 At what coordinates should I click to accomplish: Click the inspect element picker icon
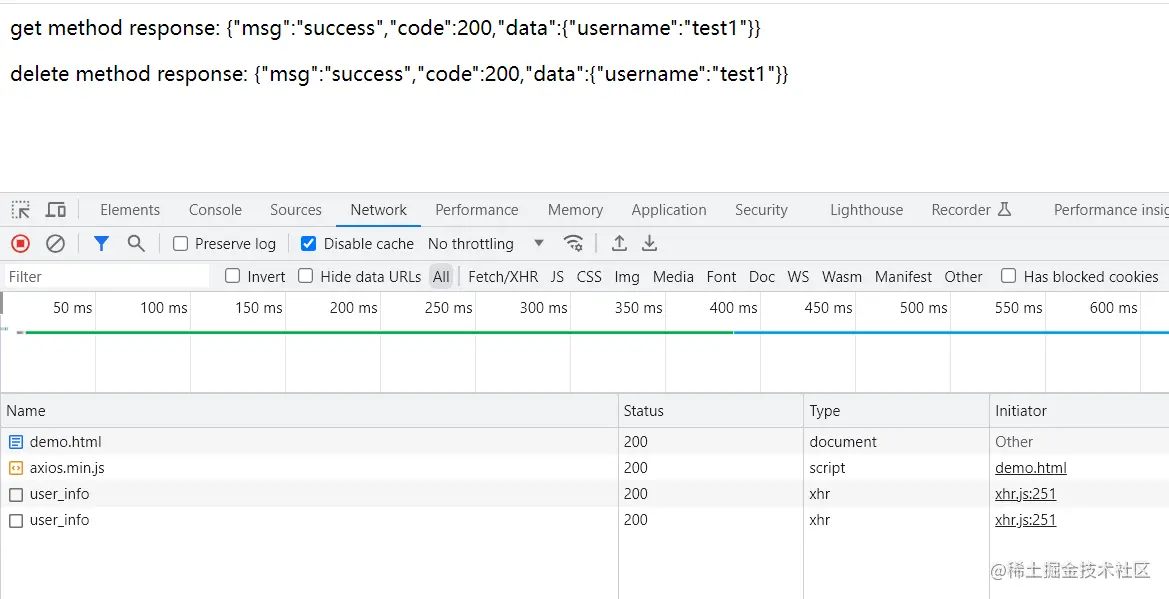click(21, 210)
